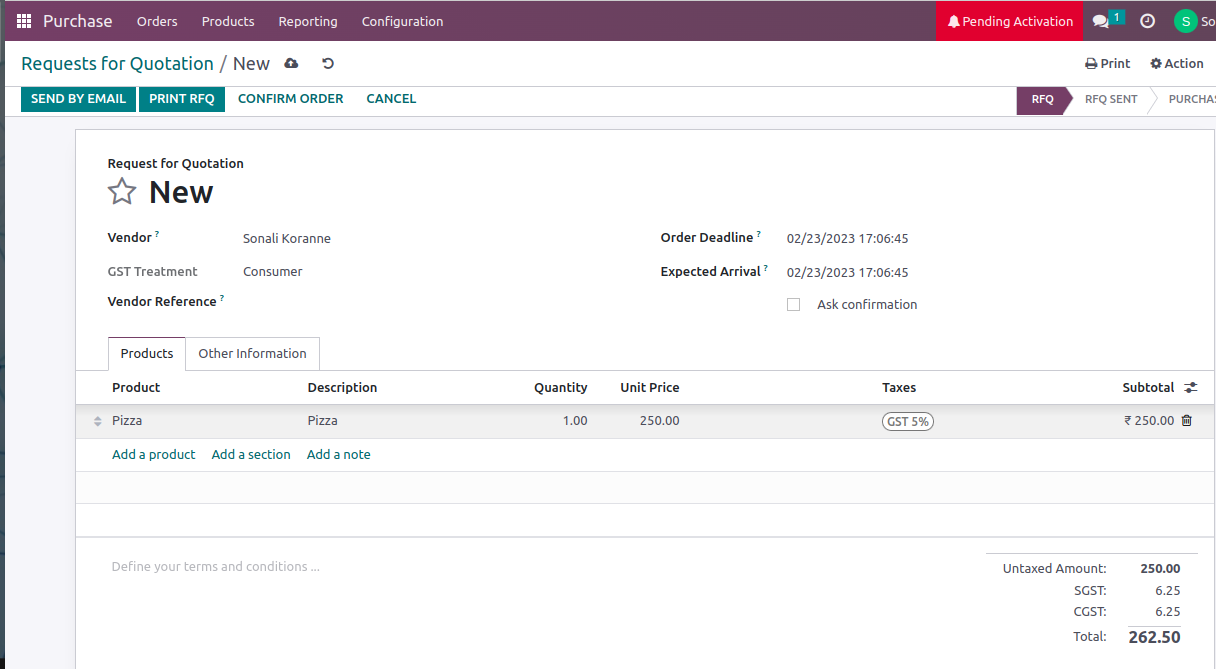Open the Print dropdown
This screenshot has height=669, width=1216.
(x=1108, y=64)
